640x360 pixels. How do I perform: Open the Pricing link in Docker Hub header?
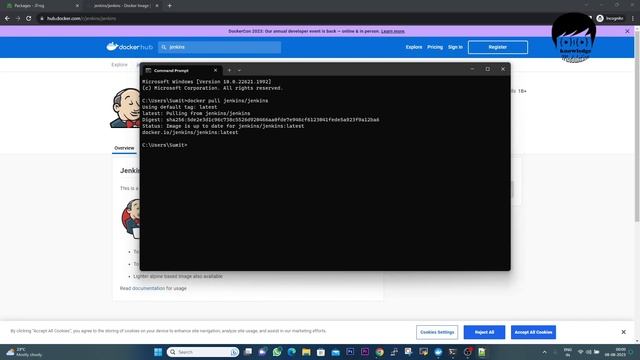click(x=435, y=47)
